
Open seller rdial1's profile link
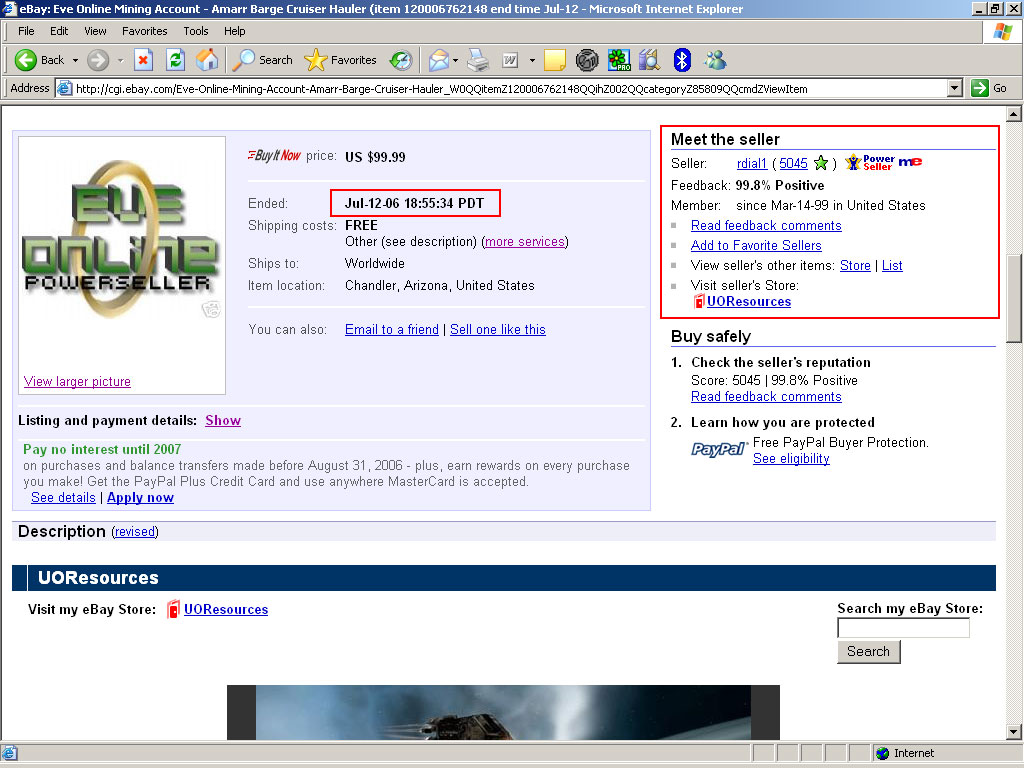752,163
